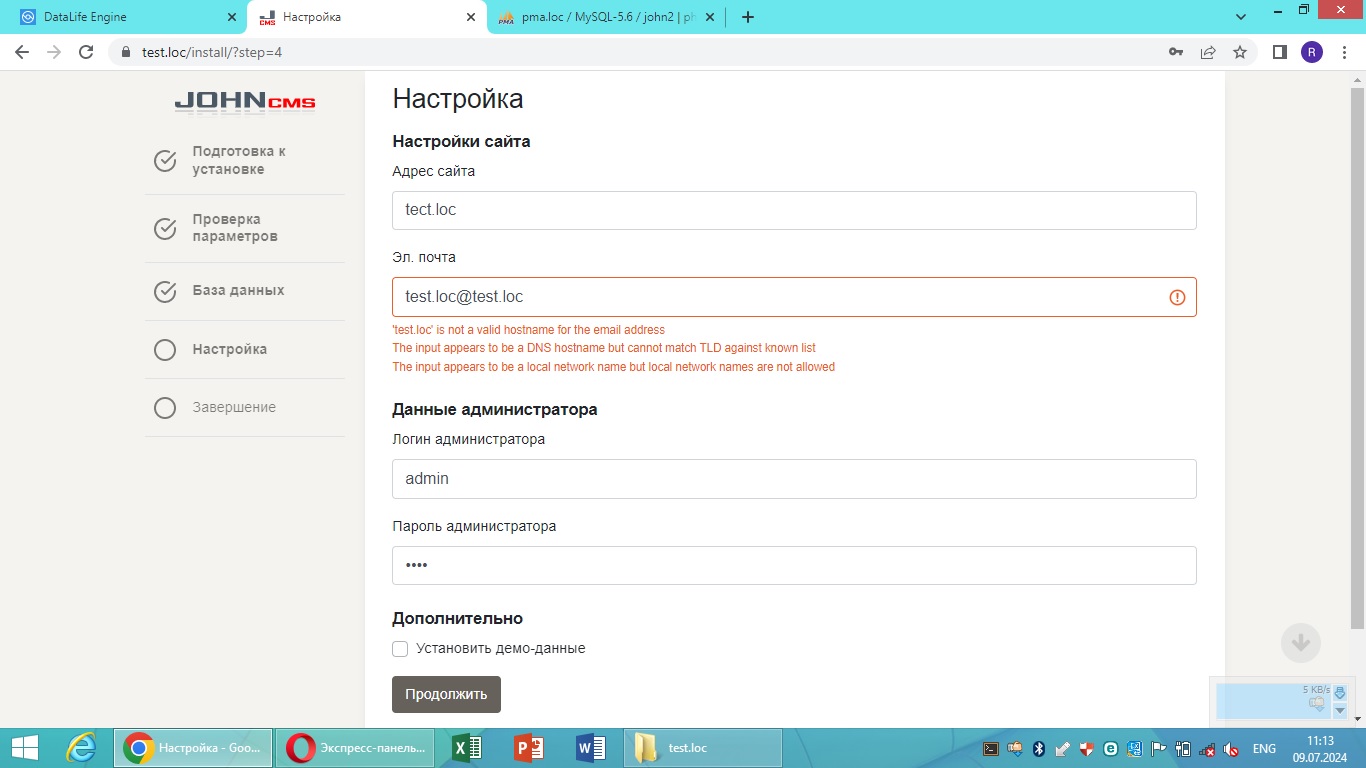The width and height of the screenshot is (1366, 768).
Task: Toggle the browser side panel icon
Action: [x=1279, y=52]
